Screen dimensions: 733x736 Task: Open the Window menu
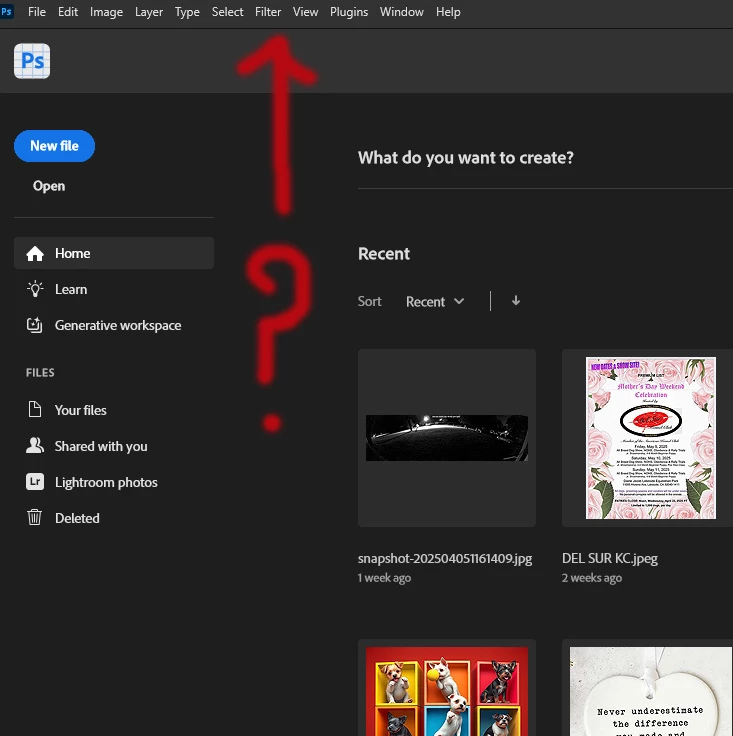402,12
